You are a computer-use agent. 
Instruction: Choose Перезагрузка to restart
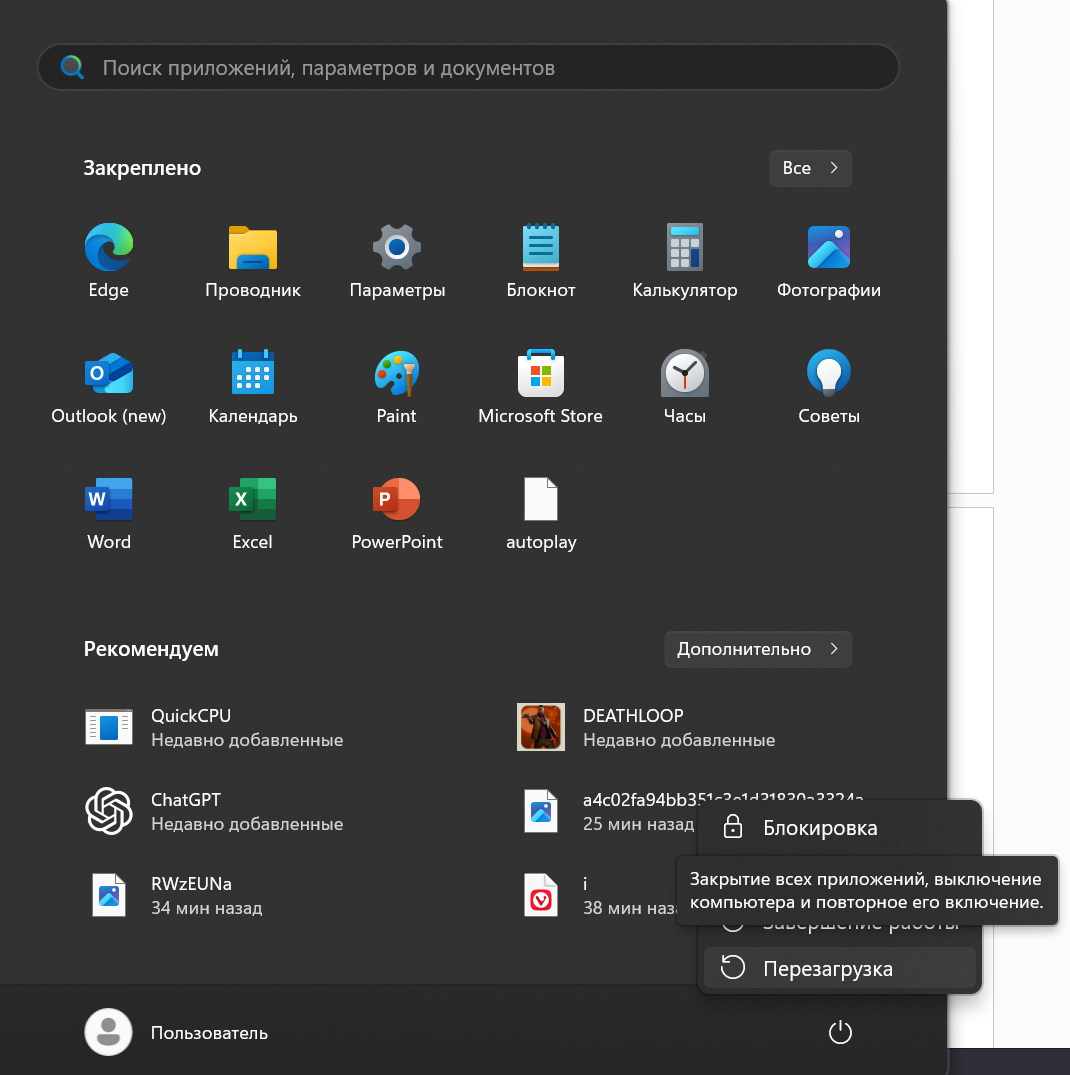840,969
